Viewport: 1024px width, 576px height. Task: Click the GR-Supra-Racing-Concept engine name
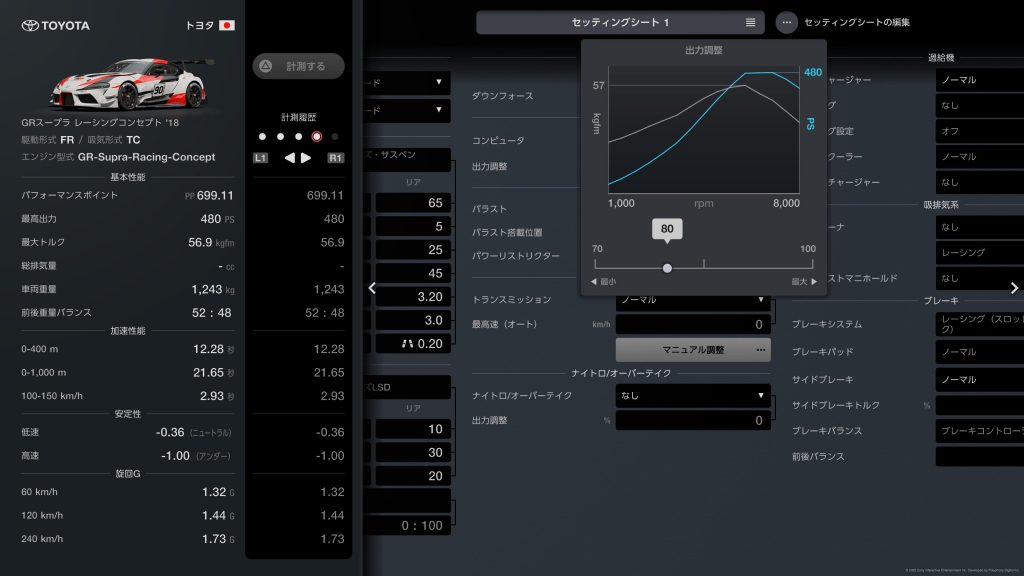146,157
